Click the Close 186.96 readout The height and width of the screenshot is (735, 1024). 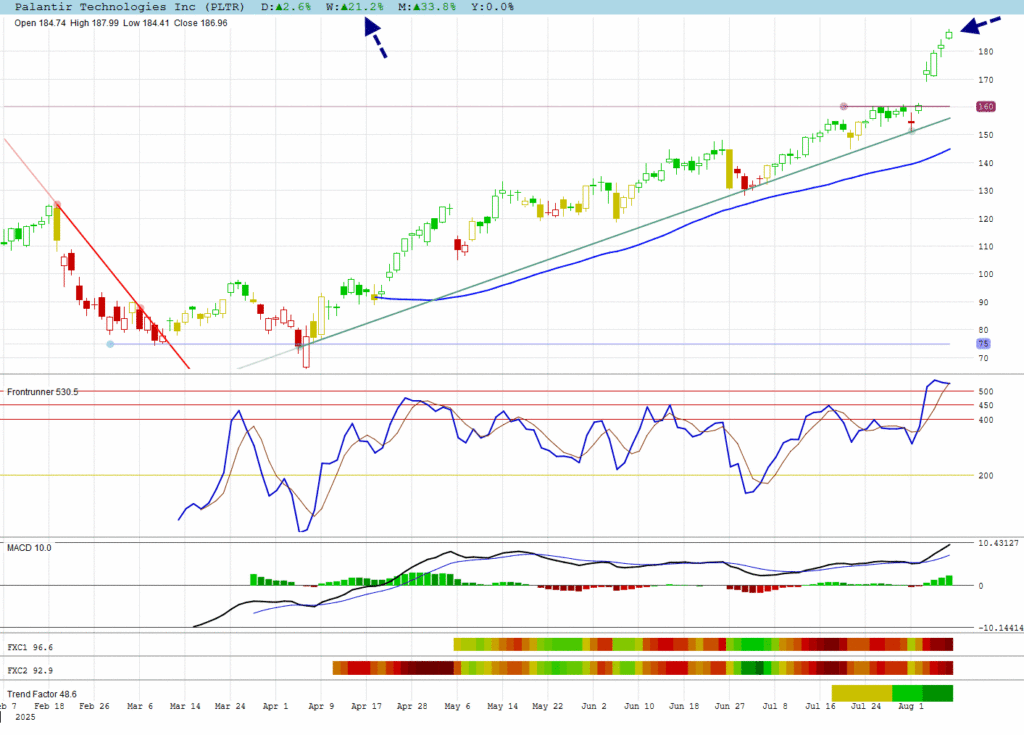(200, 23)
